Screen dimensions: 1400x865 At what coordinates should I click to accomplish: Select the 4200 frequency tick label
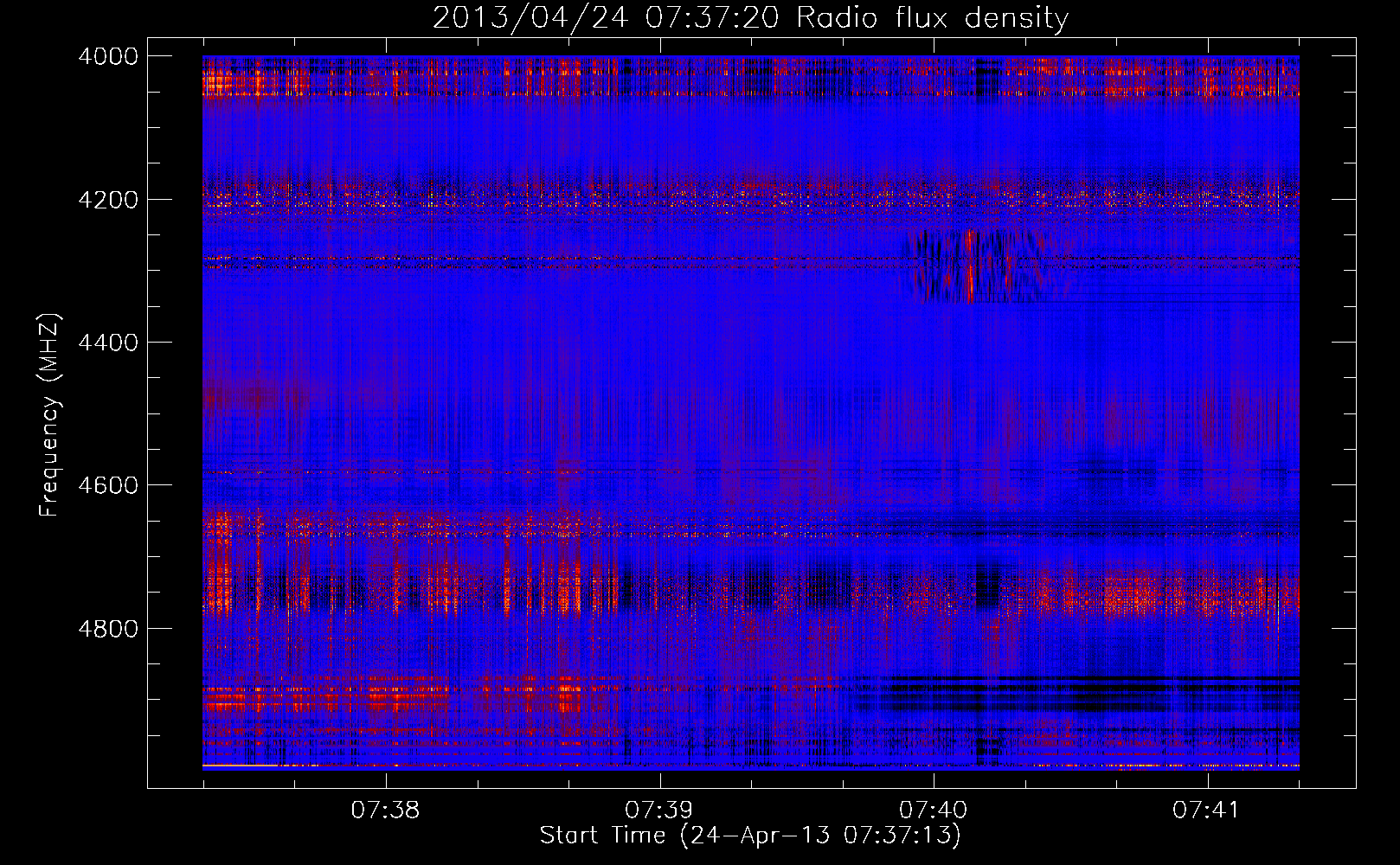(x=108, y=200)
